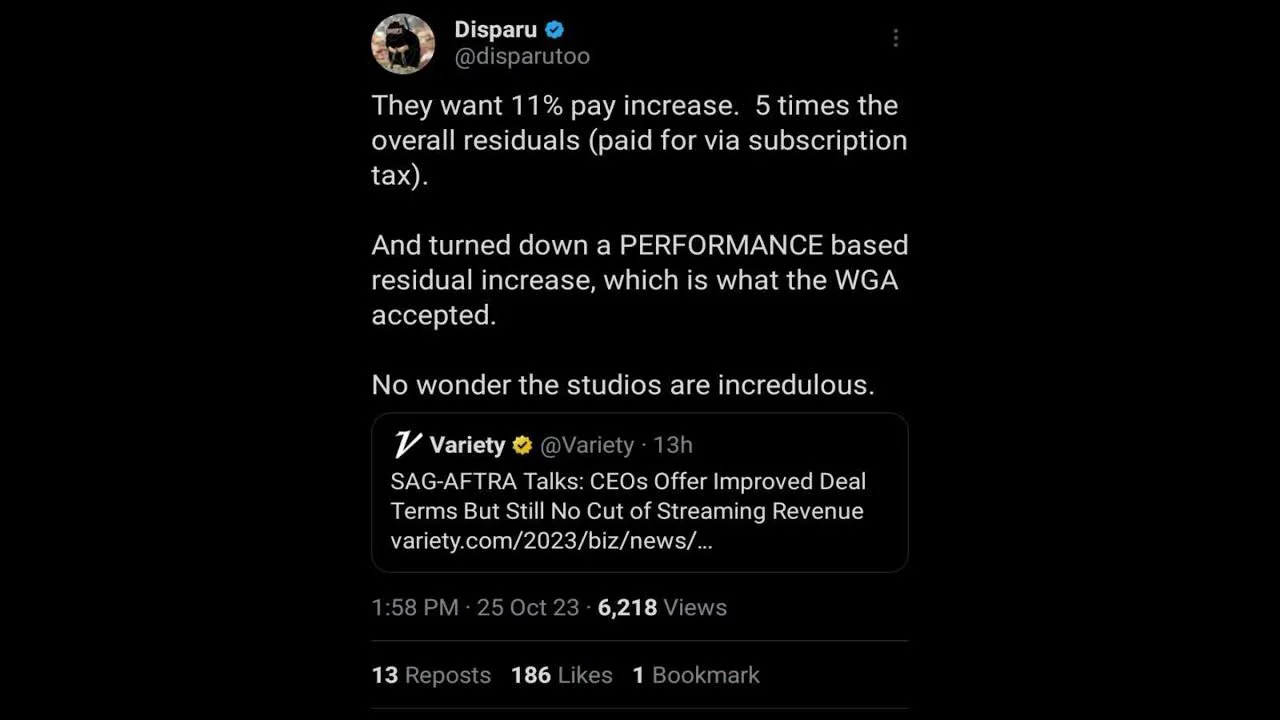This screenshot has width=1280, height=720.
Task: Show the 186 Likes list
Action: pos(561,675)
